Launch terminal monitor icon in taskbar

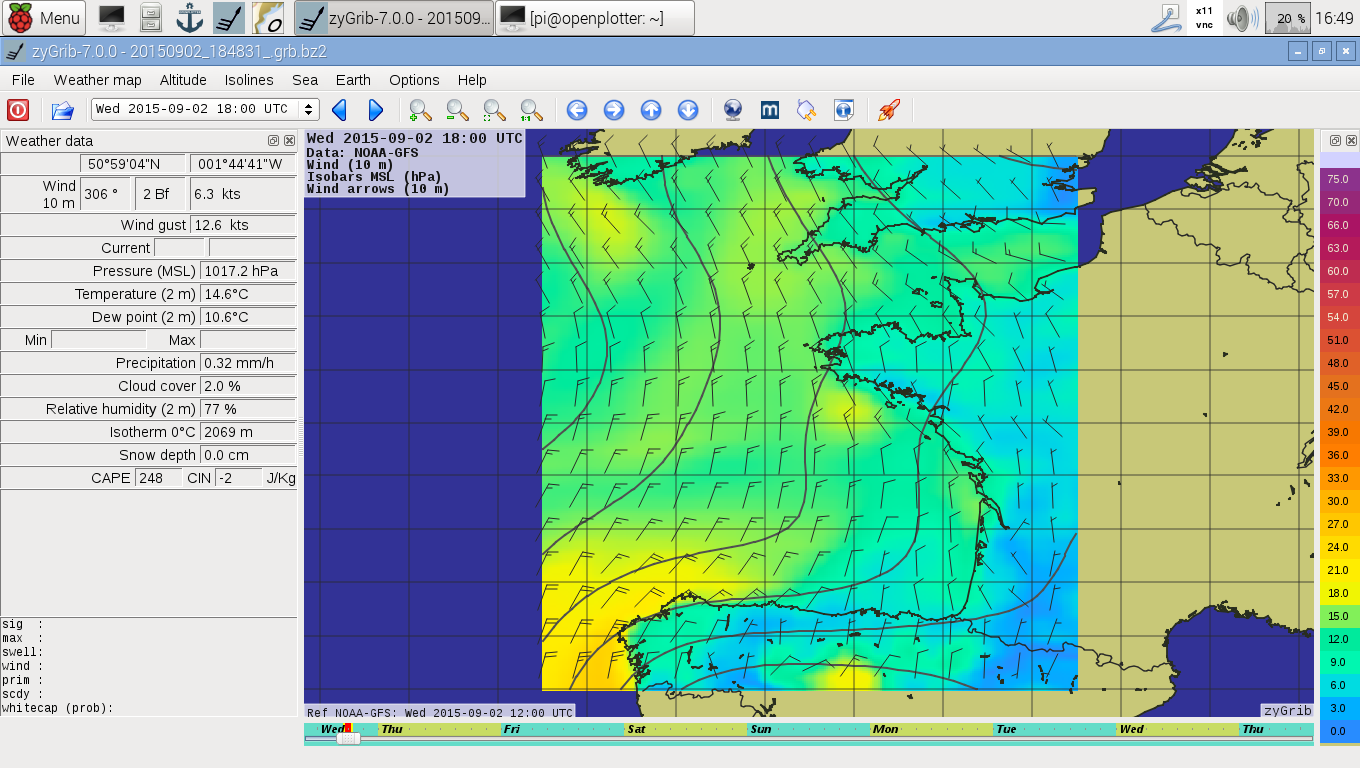click(112, 18)
